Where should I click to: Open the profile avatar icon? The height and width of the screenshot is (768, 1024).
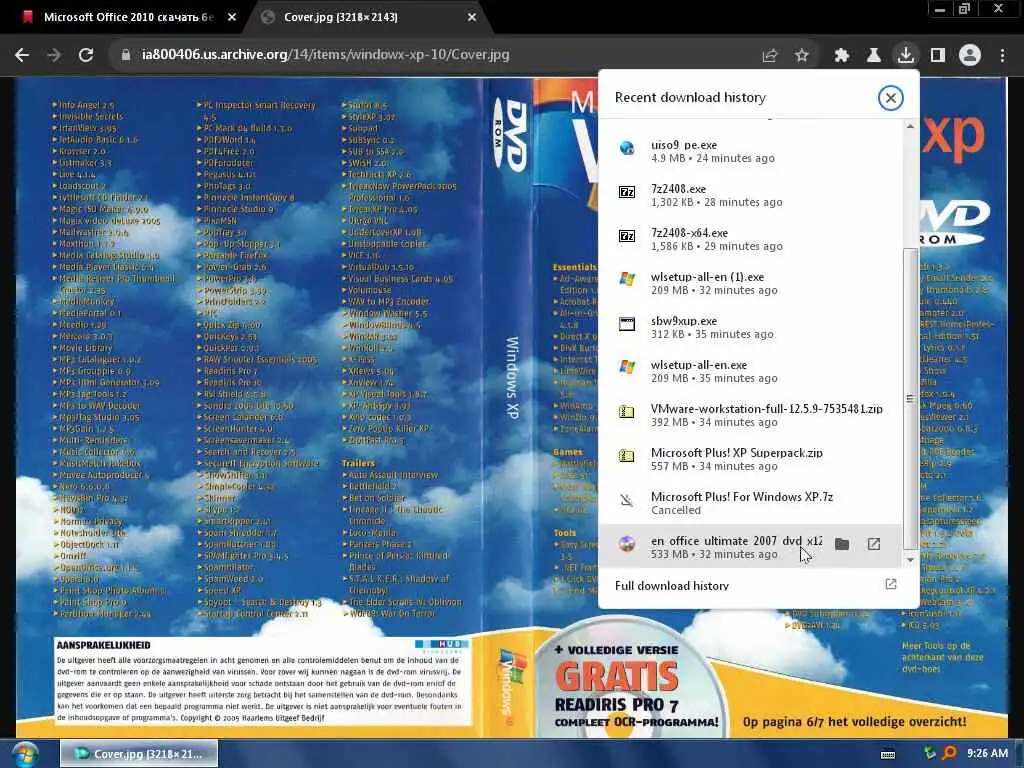click(970, 56)
